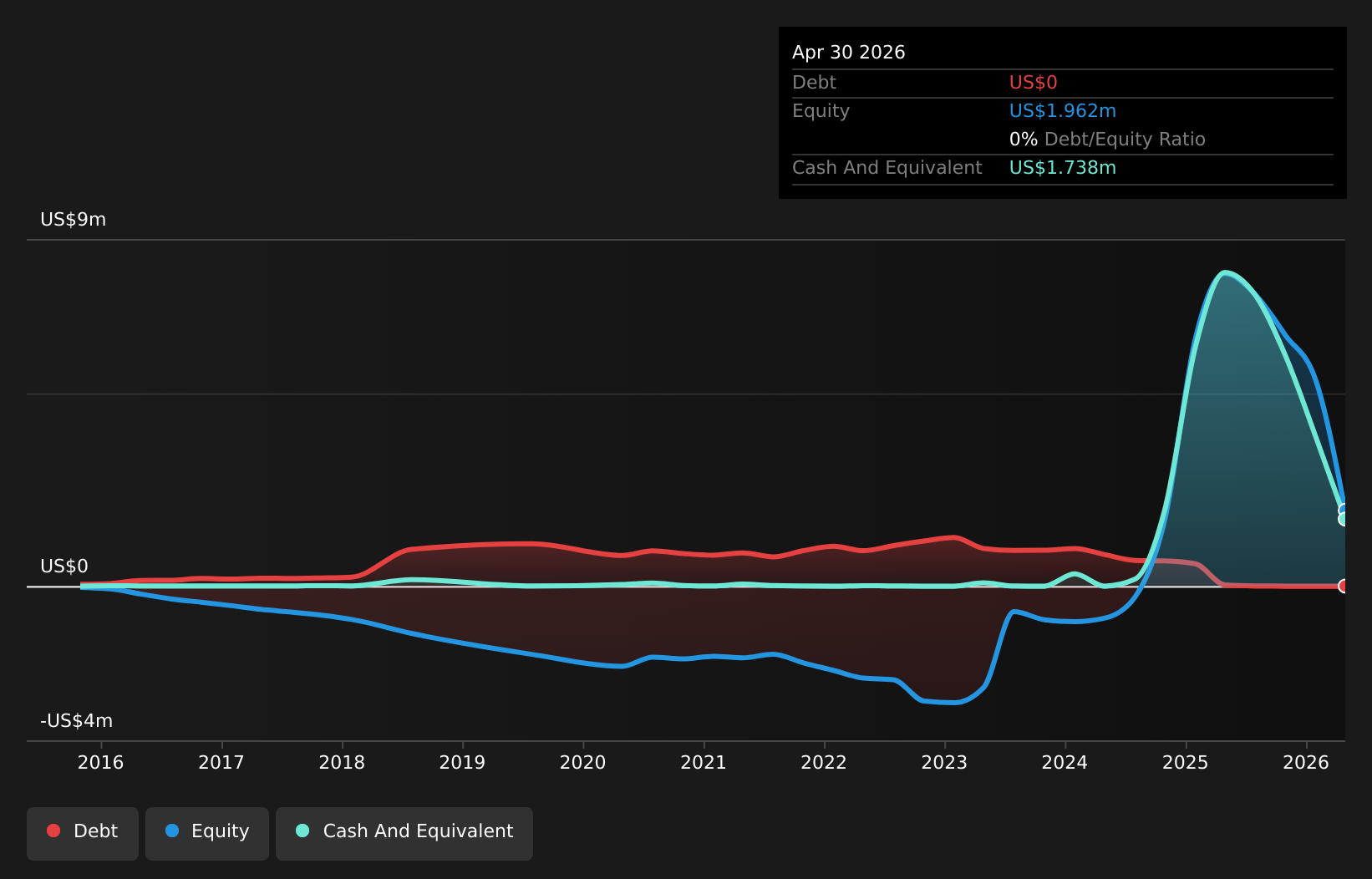Viewport: 1372px width, 879px height.
Task: Click the blue Equity endpoint marker
Action: click(x=1344, y=510)
